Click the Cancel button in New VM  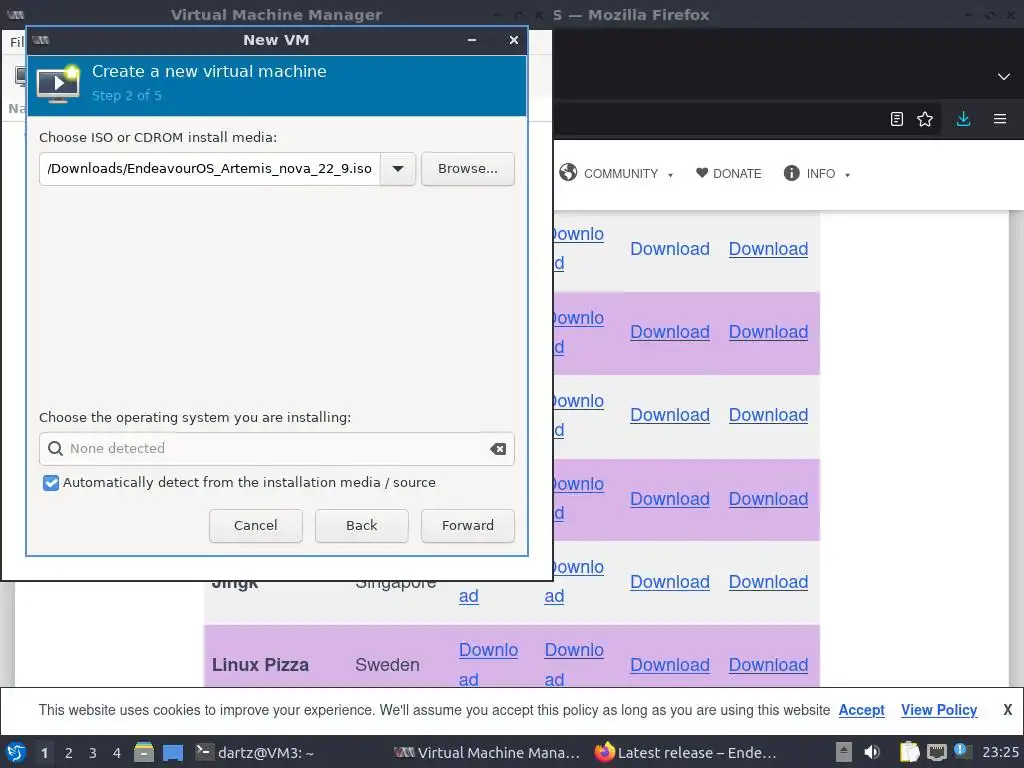[x=255, y=526]
